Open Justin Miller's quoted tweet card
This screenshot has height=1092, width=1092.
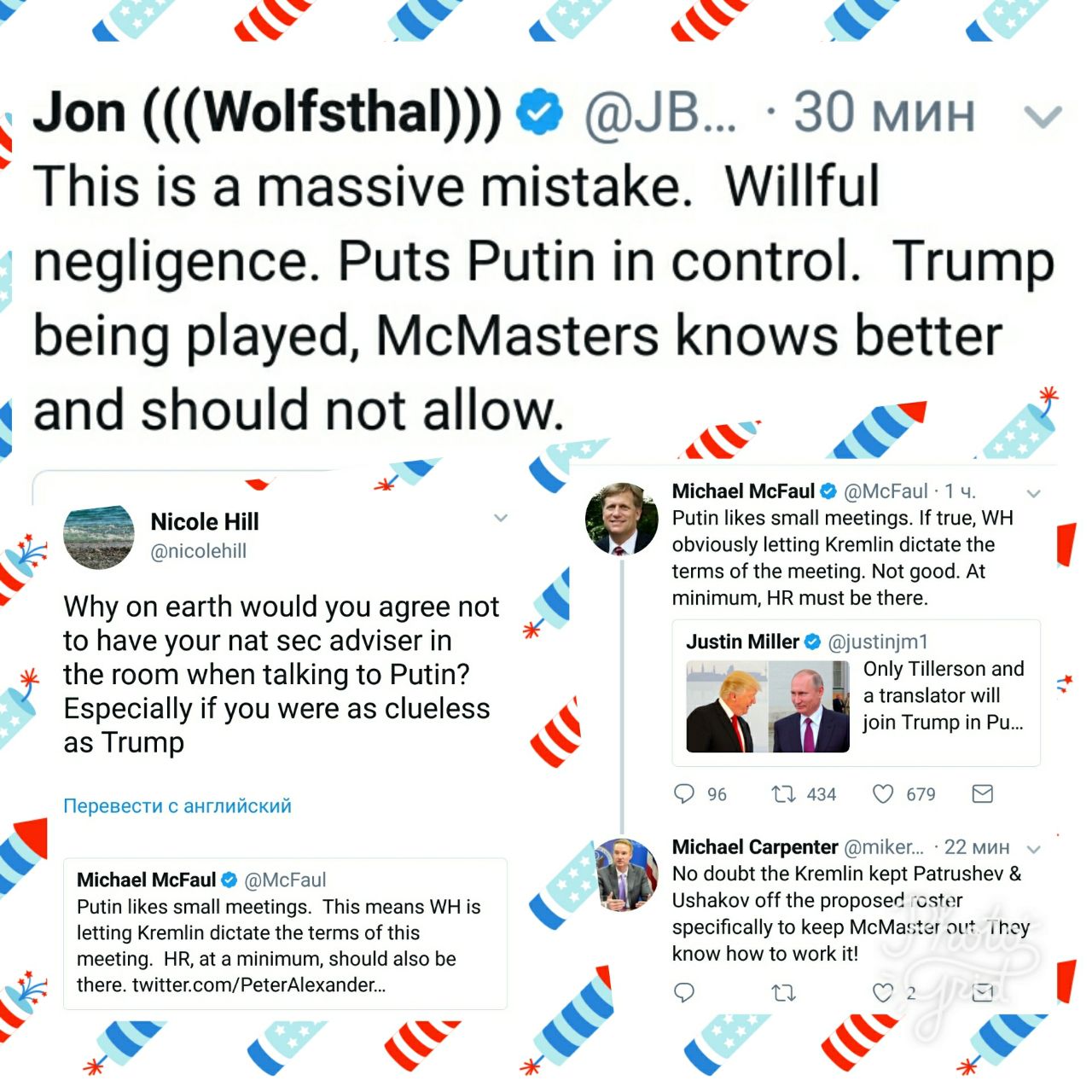point(856,693)
